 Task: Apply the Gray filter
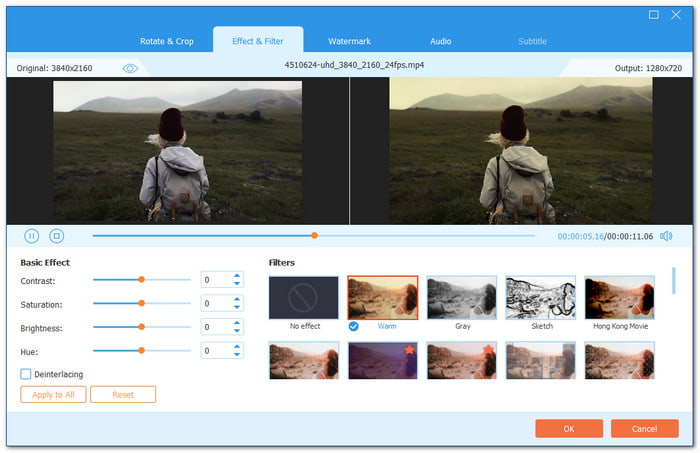(x=462, y=298)
